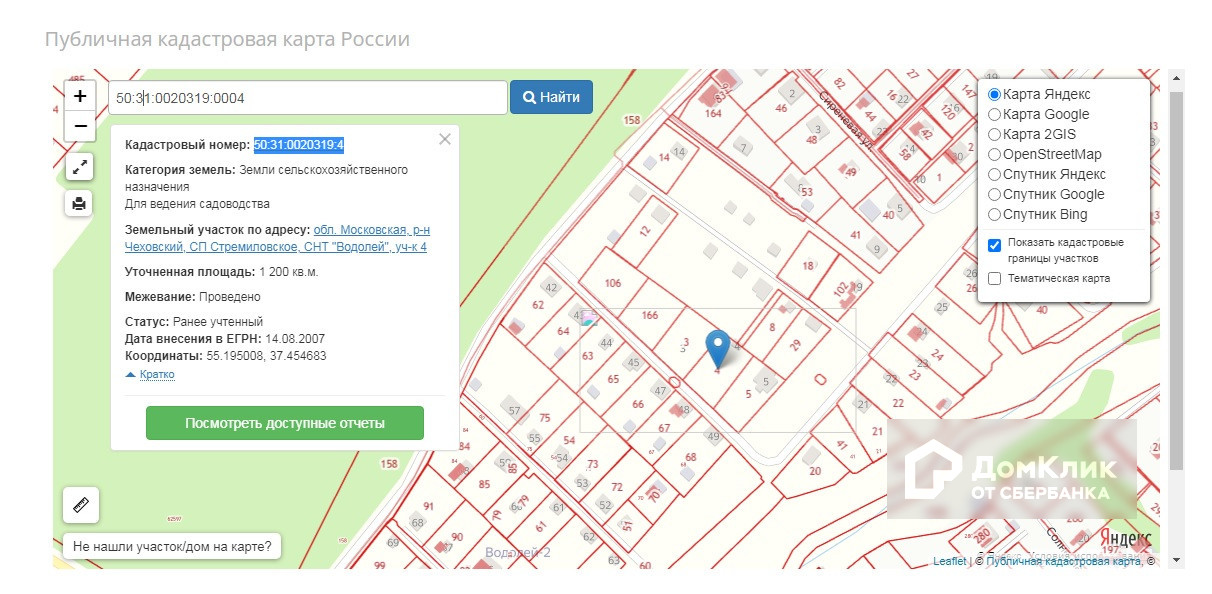Focus the cadastral number search field
The width and height of the screenshot is (1212, 594).
308,98
